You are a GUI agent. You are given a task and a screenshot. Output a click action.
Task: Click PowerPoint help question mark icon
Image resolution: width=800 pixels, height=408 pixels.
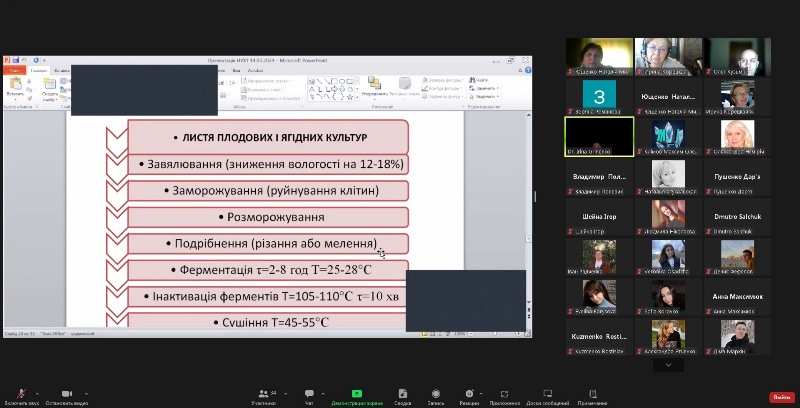coord(528,70)
